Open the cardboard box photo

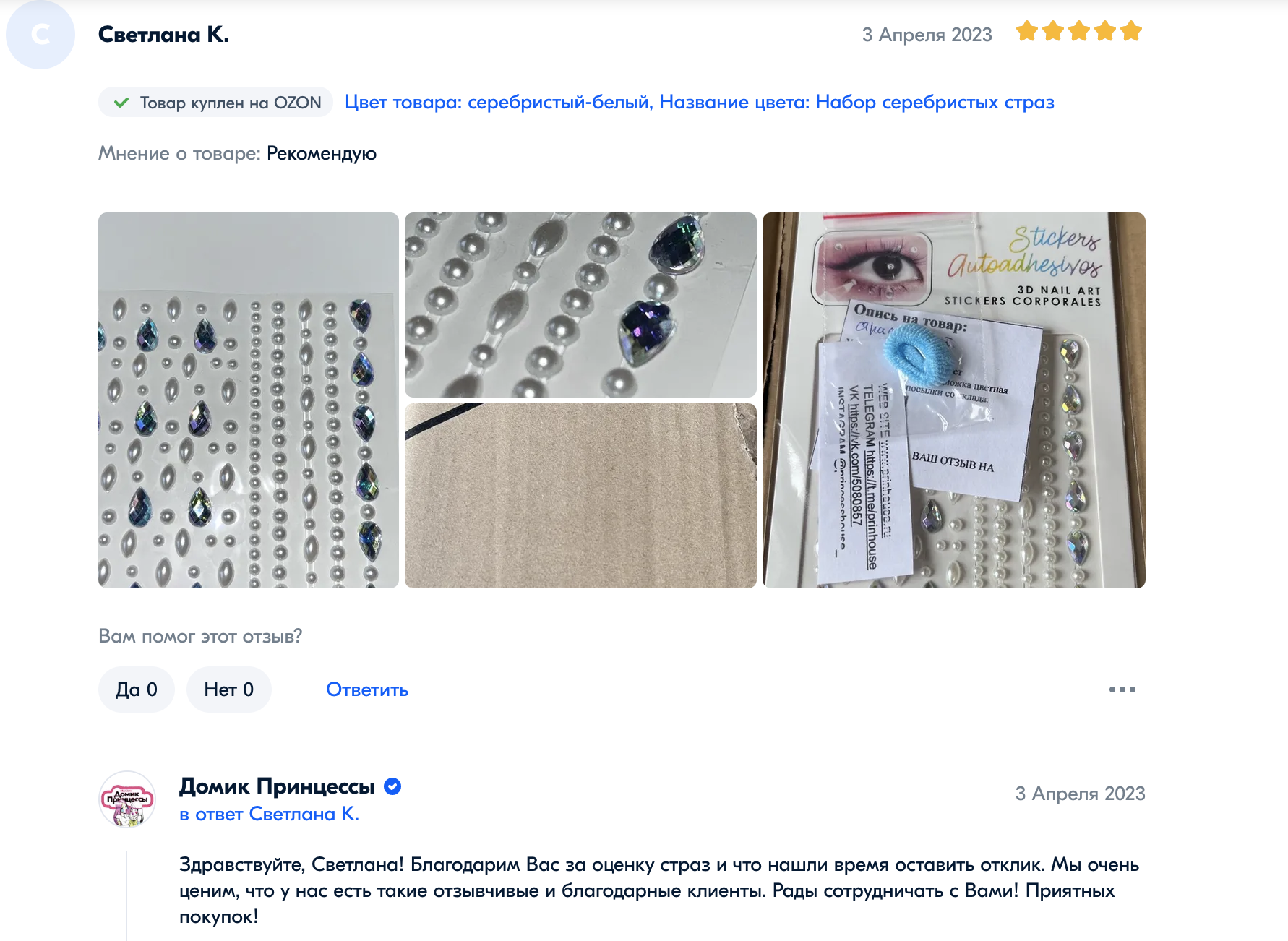click(580, 496)
